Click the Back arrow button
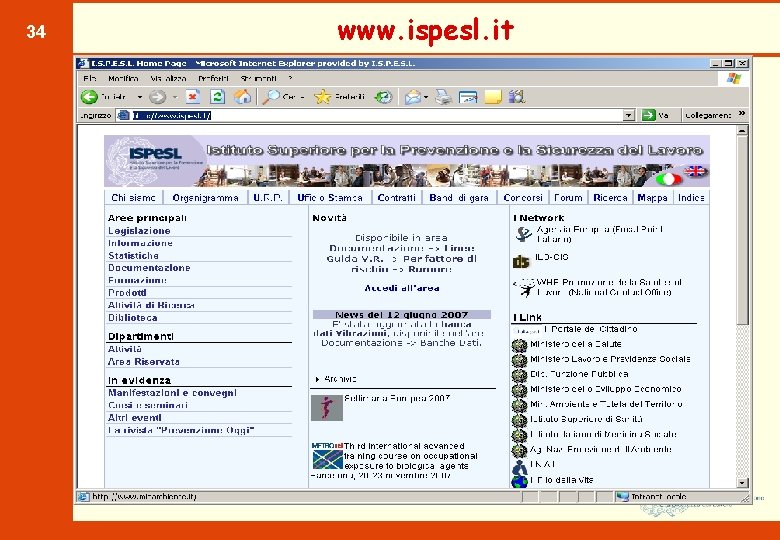This screenshot has width=780, height=540. (90, 97)
